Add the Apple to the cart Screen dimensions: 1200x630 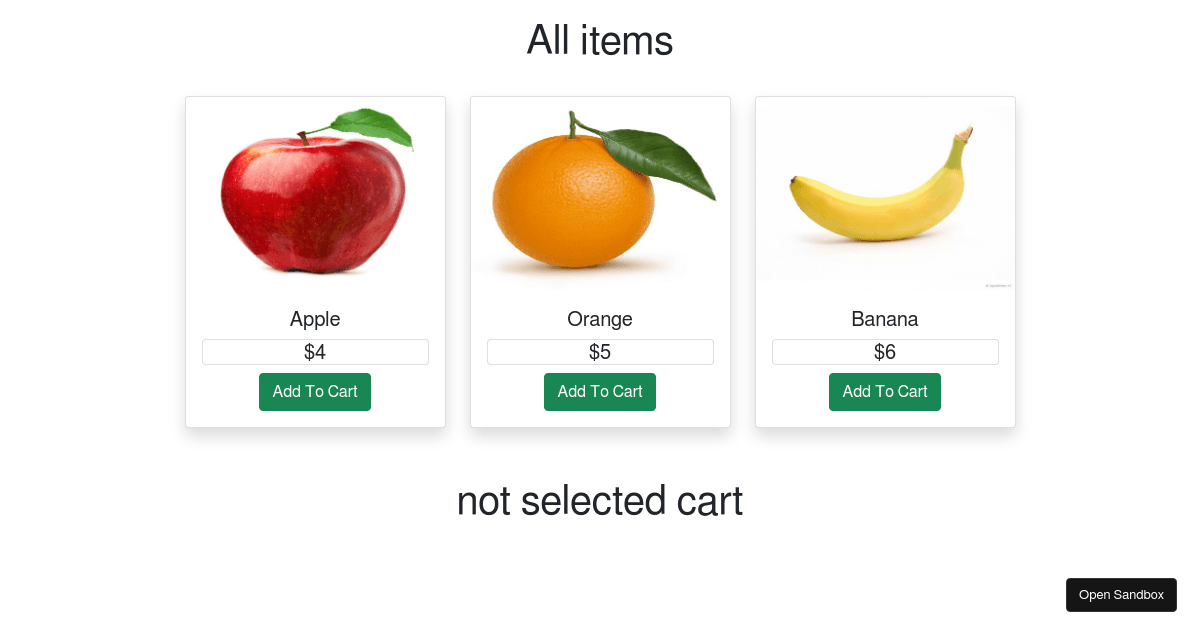tap(315, 391)
